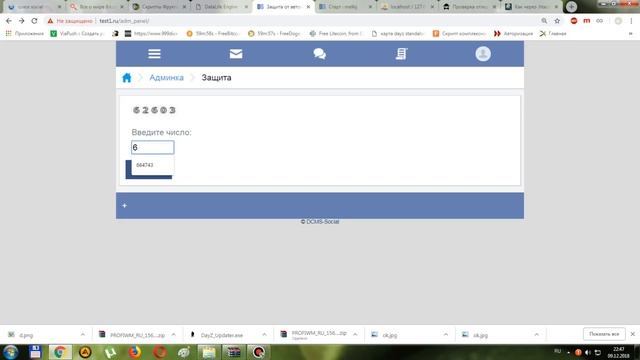
Task: Click the captcha digits image
Action: pos(154,110)
